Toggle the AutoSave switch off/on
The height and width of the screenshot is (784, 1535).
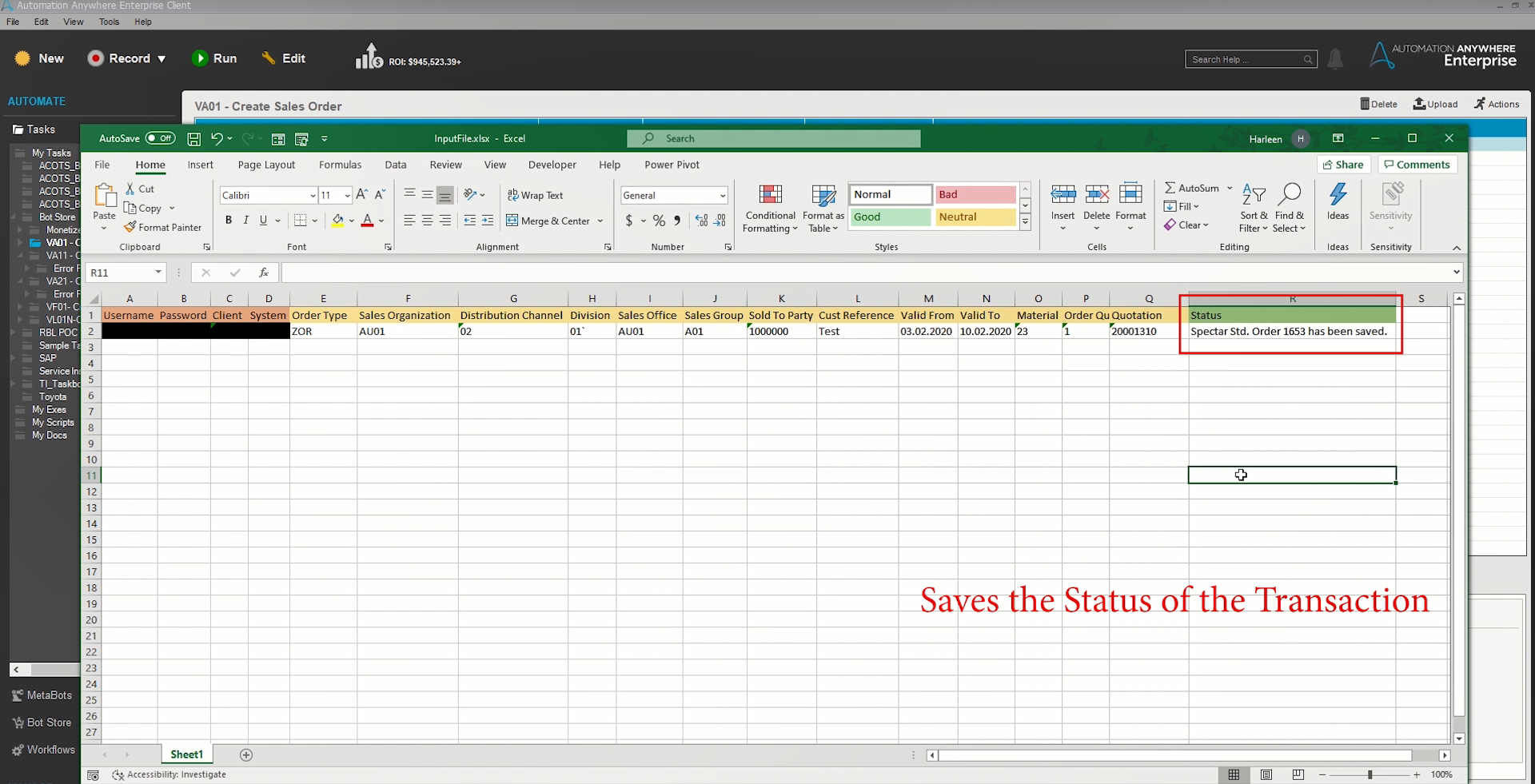tap(160, 138)
